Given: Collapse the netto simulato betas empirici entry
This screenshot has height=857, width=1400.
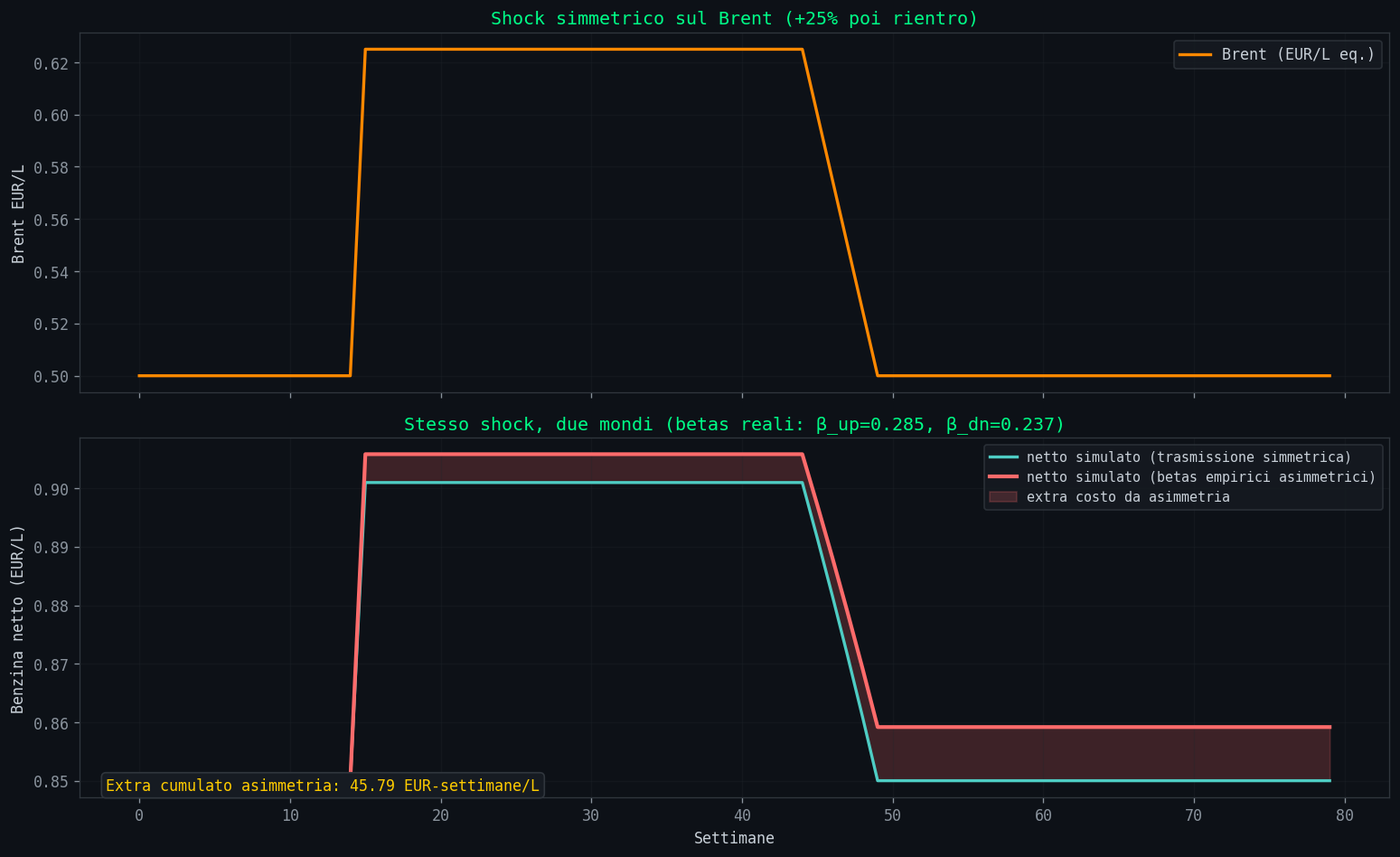Looking at the screenshot, I should pyautogui.click(x=1202, y=477).
